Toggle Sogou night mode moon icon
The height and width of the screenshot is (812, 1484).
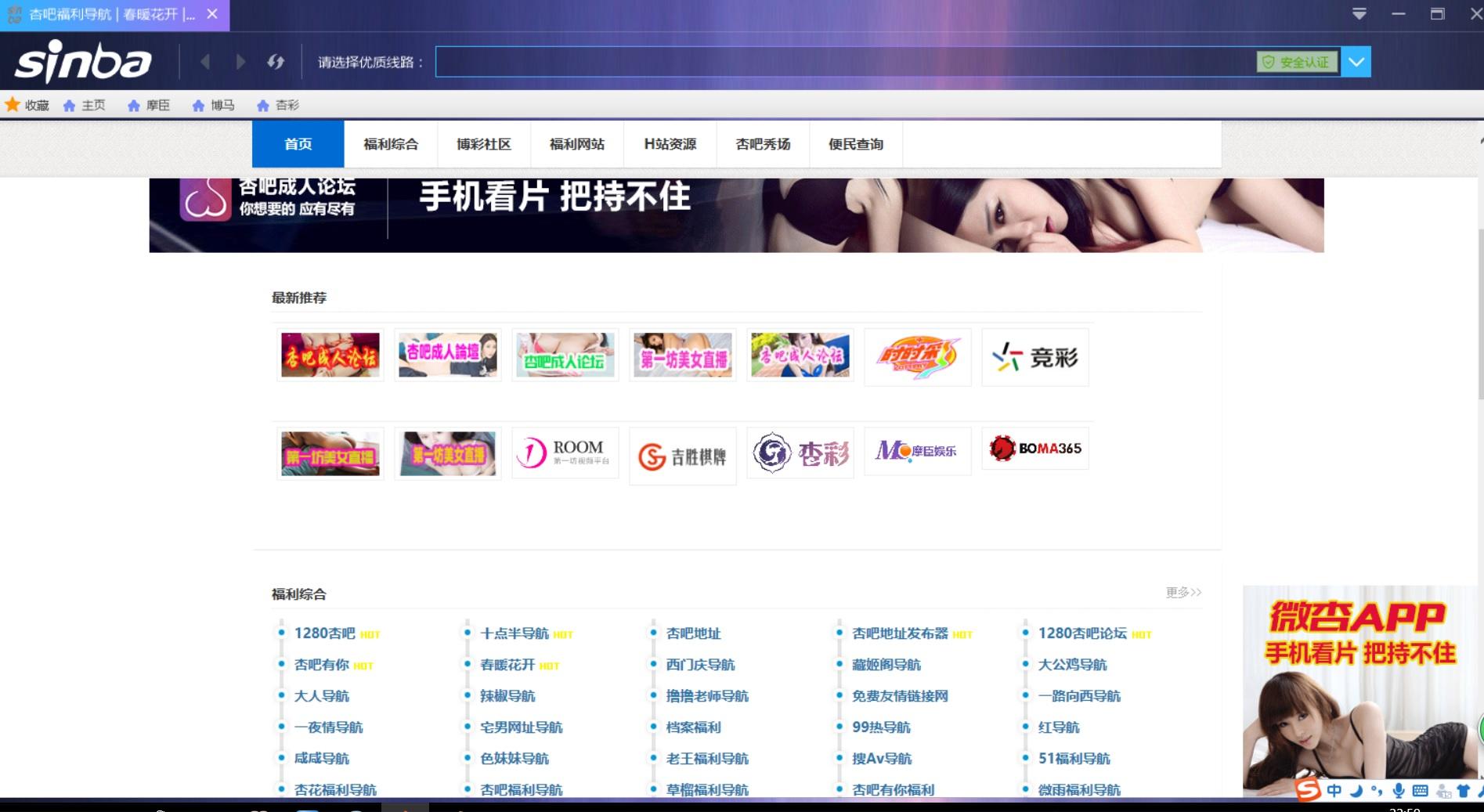1356,790
